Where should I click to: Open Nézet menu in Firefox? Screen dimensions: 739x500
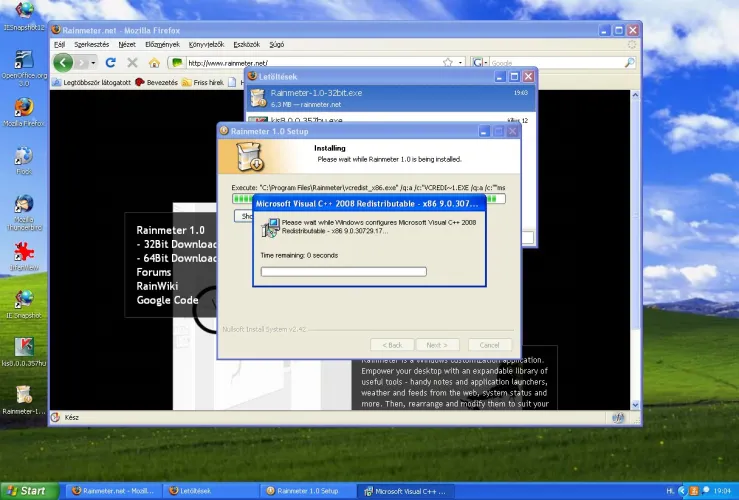pos(127,44)
